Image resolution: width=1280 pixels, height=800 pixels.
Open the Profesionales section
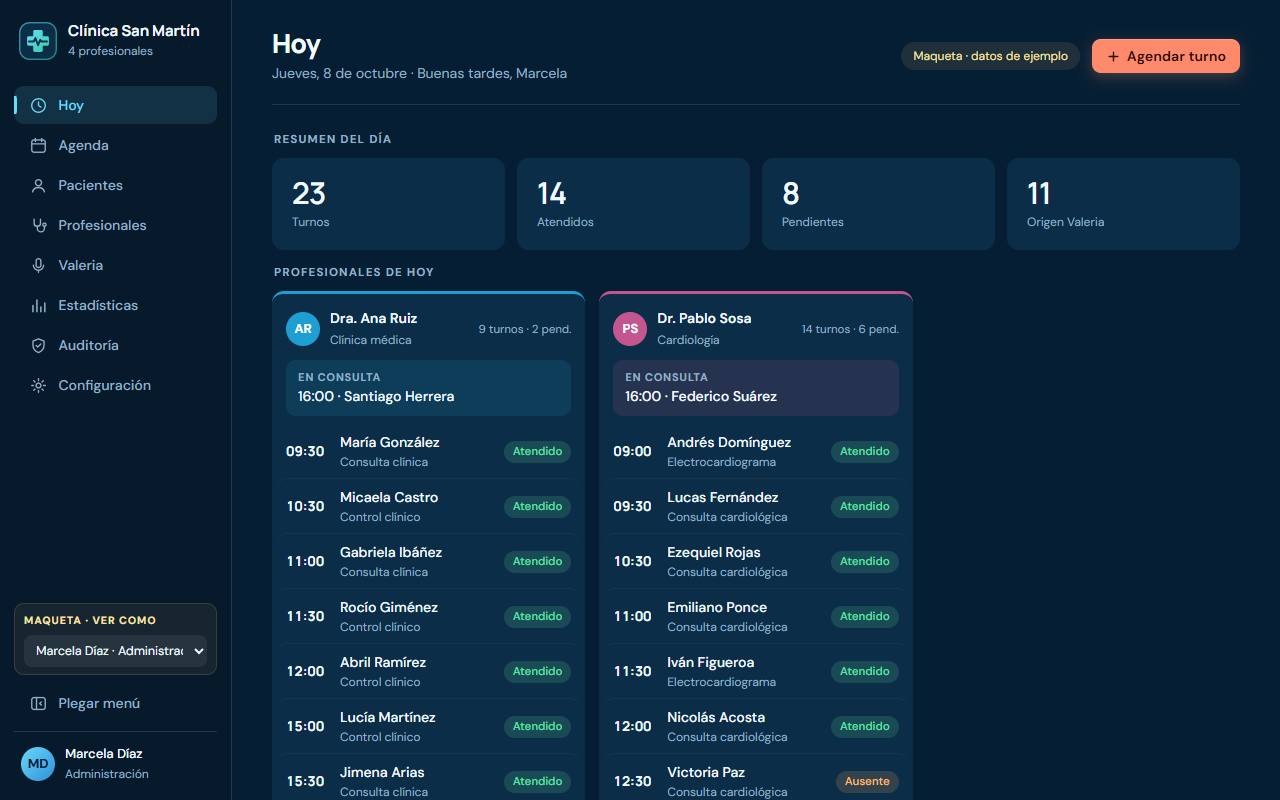point(115,225)
